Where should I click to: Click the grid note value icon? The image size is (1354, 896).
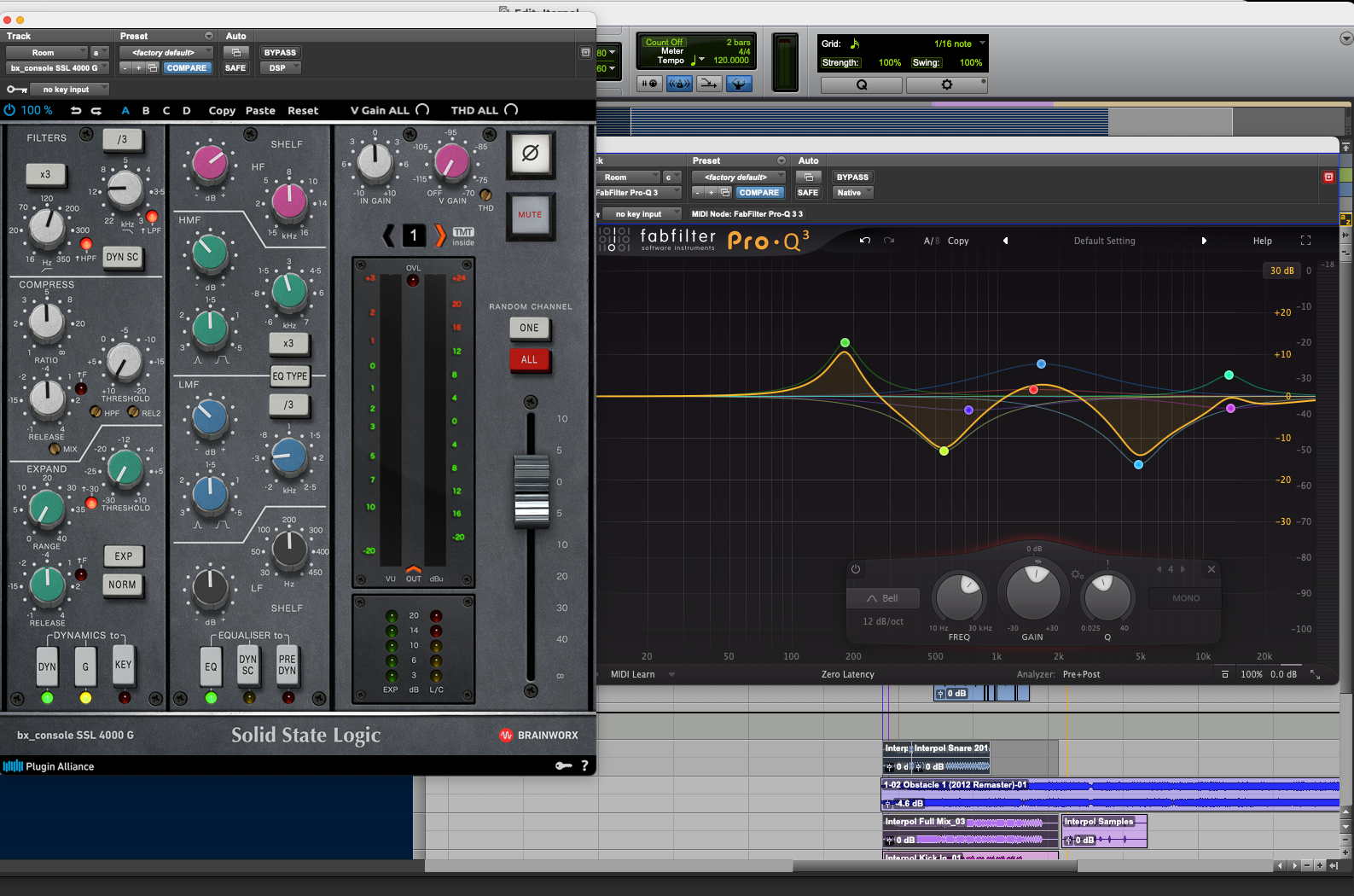855,44
